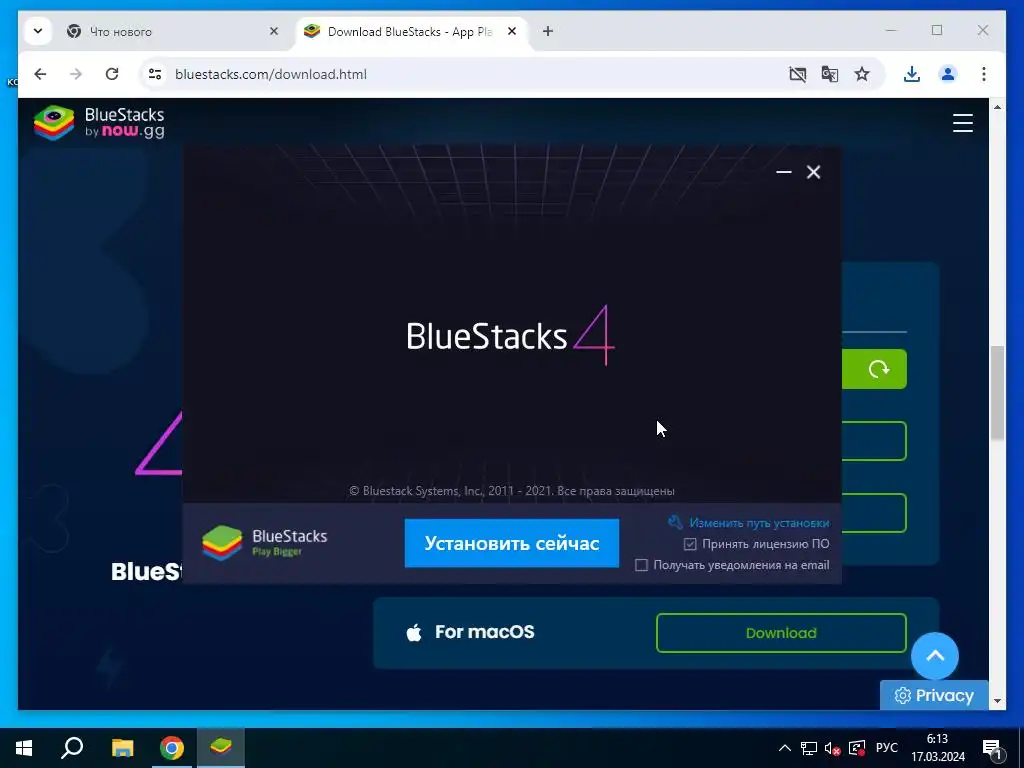The width and height of the screenshot is (1024, 768).
Task: Click BlueStacks installer taskbar icon
Action: (x=221, y=748)
